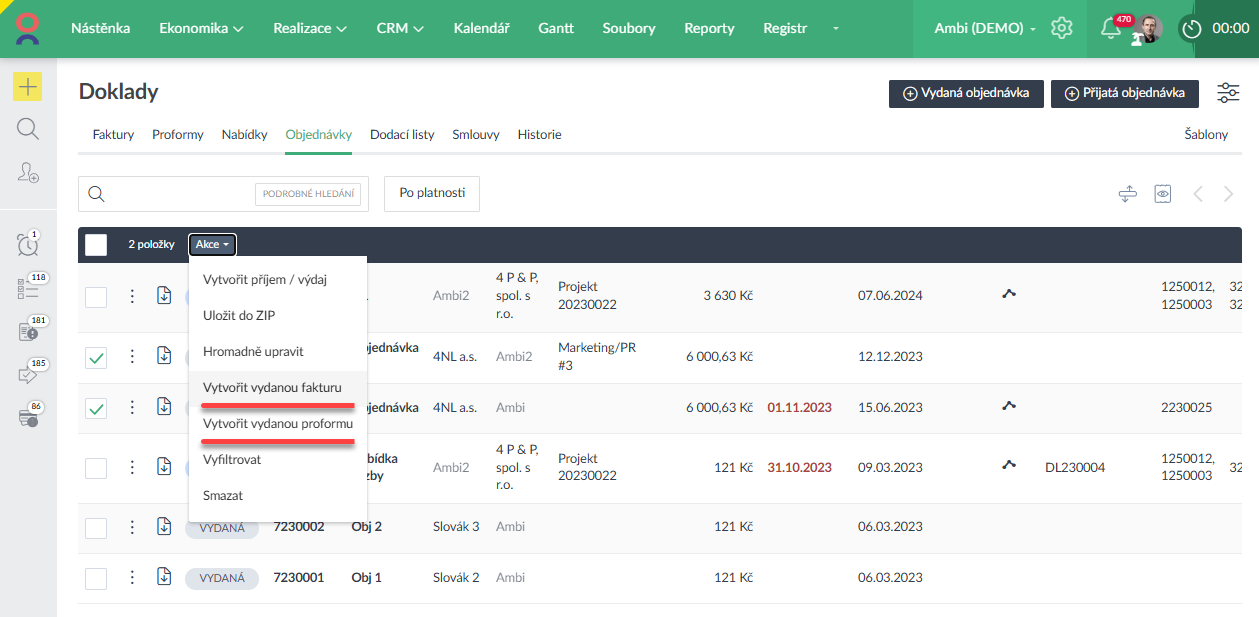
Task: Check the checkbox for order 7230001
Action: tap(96, 578)
